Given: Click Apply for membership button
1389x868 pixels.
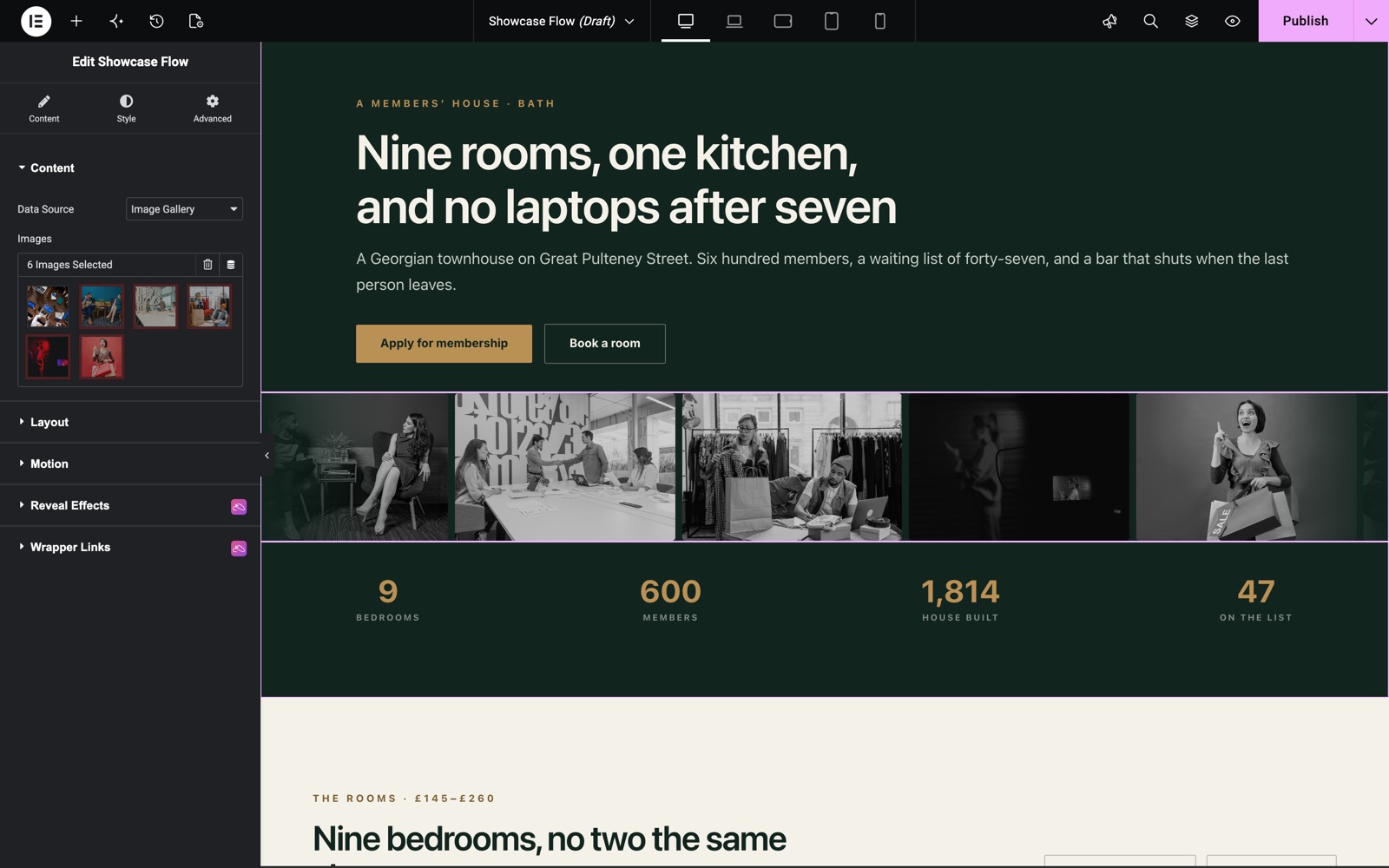Looking at the screenshot, I should pyautogui.click(x=444, y=344).
